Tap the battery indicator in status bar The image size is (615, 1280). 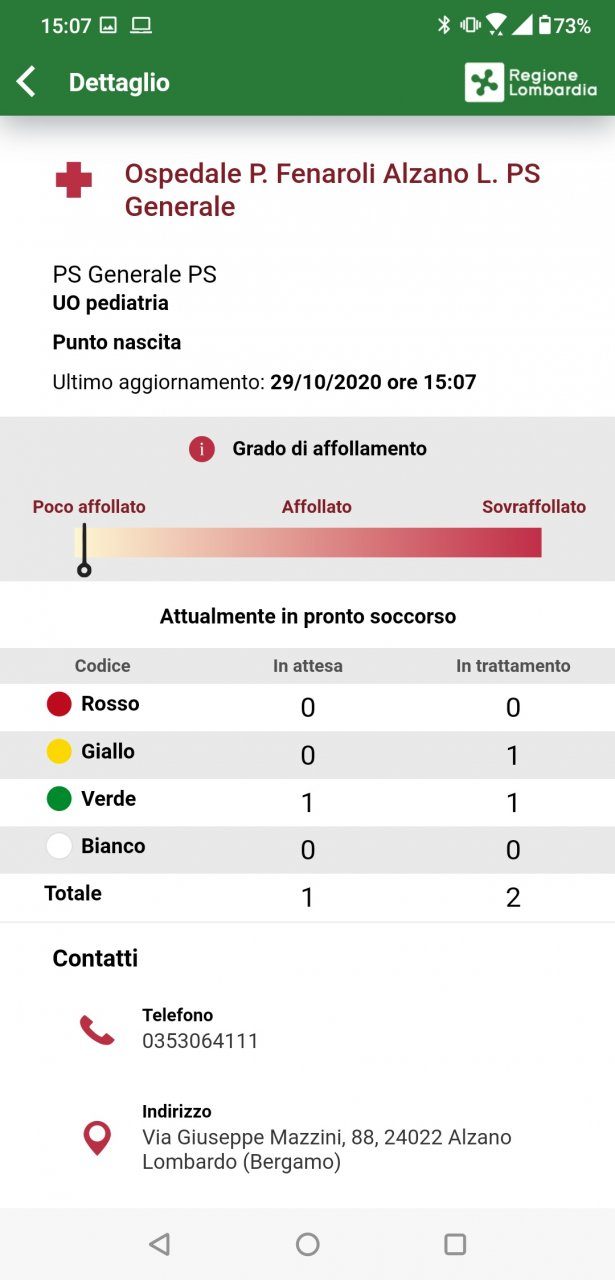(545, 26)
